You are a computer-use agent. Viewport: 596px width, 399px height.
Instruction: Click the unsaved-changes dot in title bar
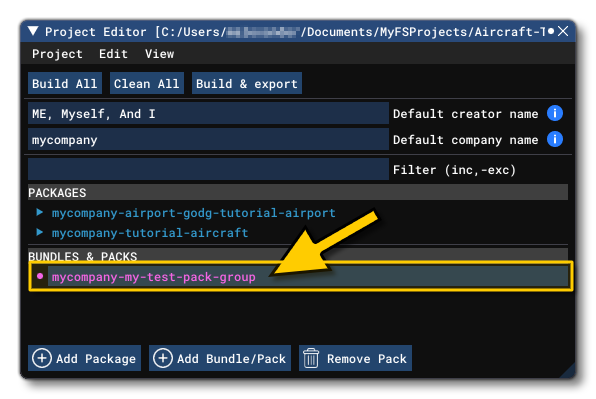pyautogui.click(x=551, y=31)
